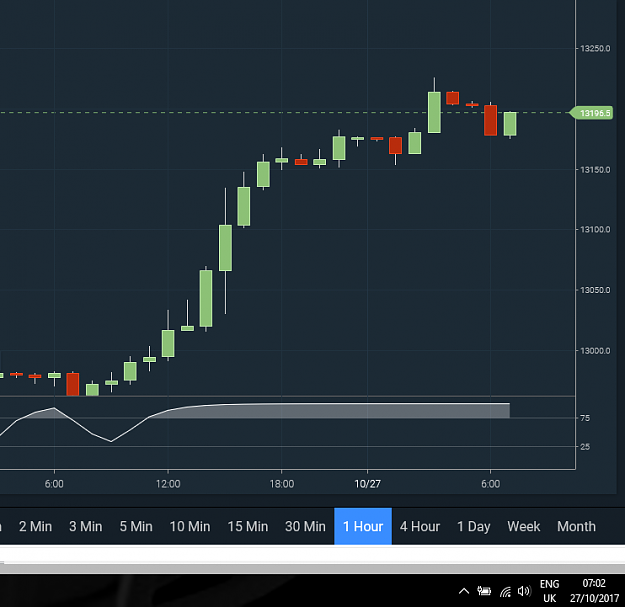Open the volume speaker tray icon
625x607 pixels.
click(x=524, y=591)
